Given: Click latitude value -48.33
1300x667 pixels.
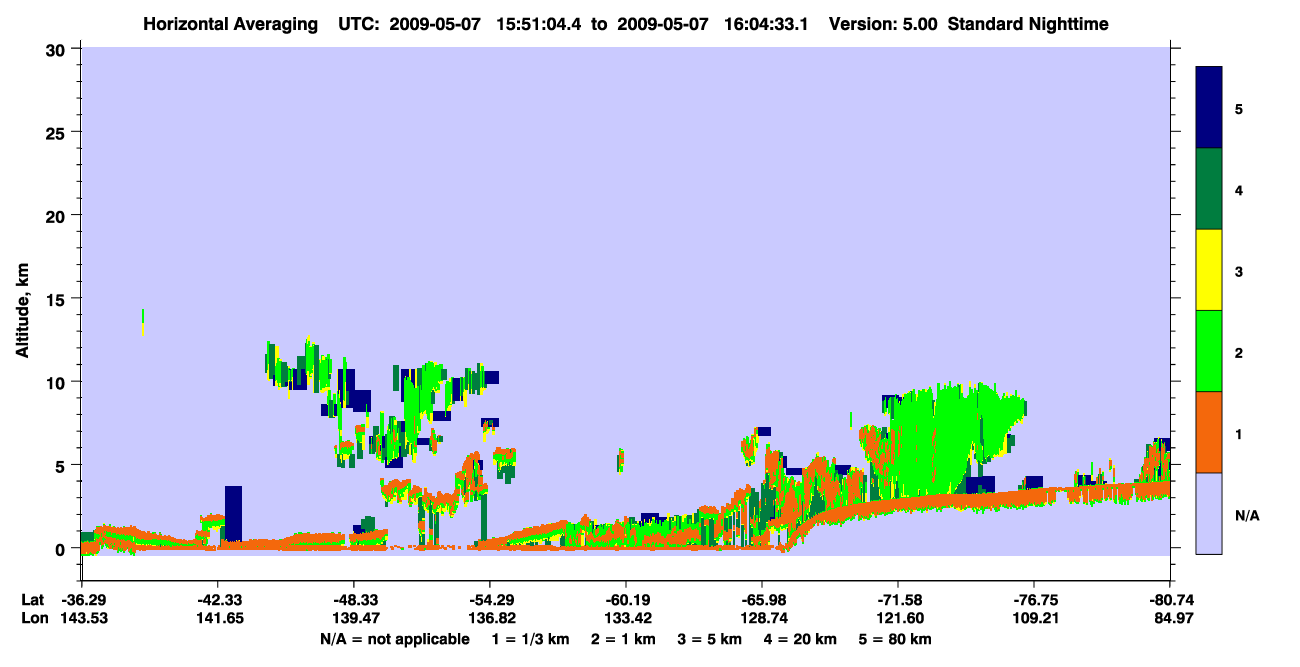Looking at the screenshot, I should click(353, 600).
